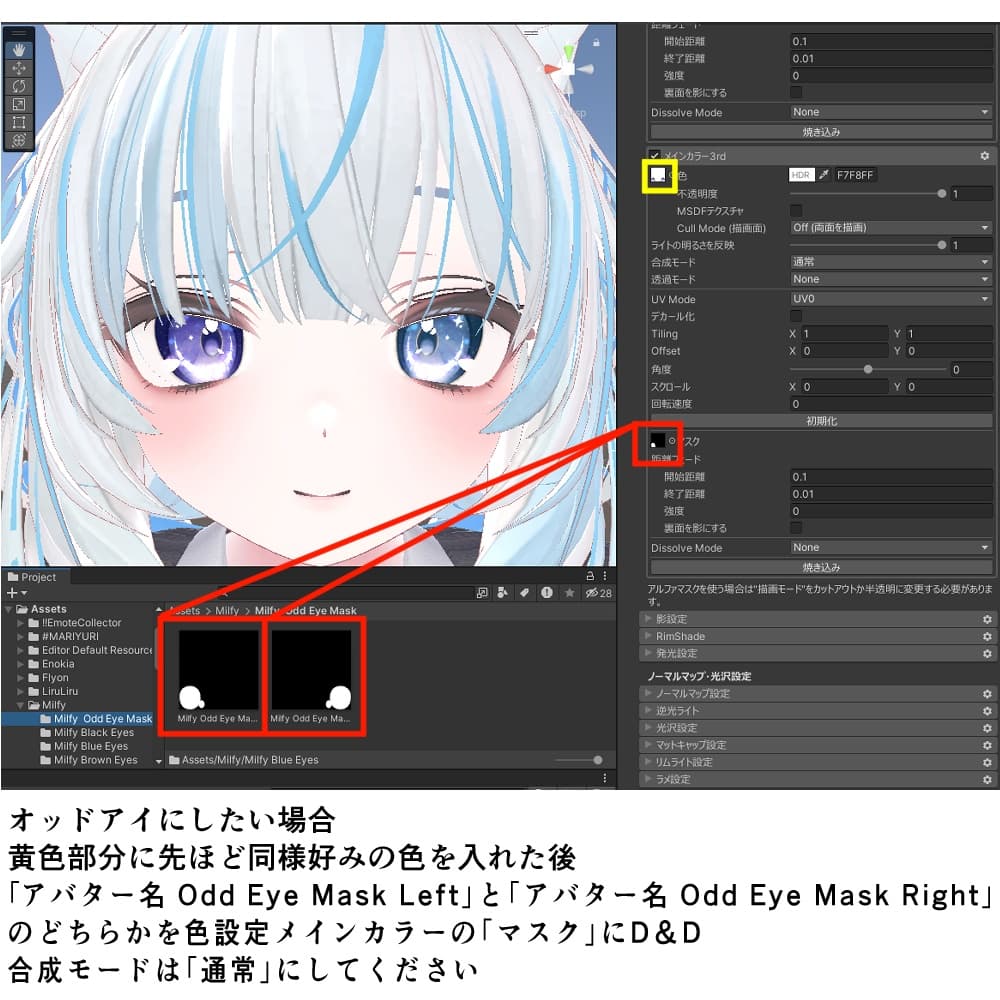Open the 影設定 gear settings icon

[x=986, y=618]
